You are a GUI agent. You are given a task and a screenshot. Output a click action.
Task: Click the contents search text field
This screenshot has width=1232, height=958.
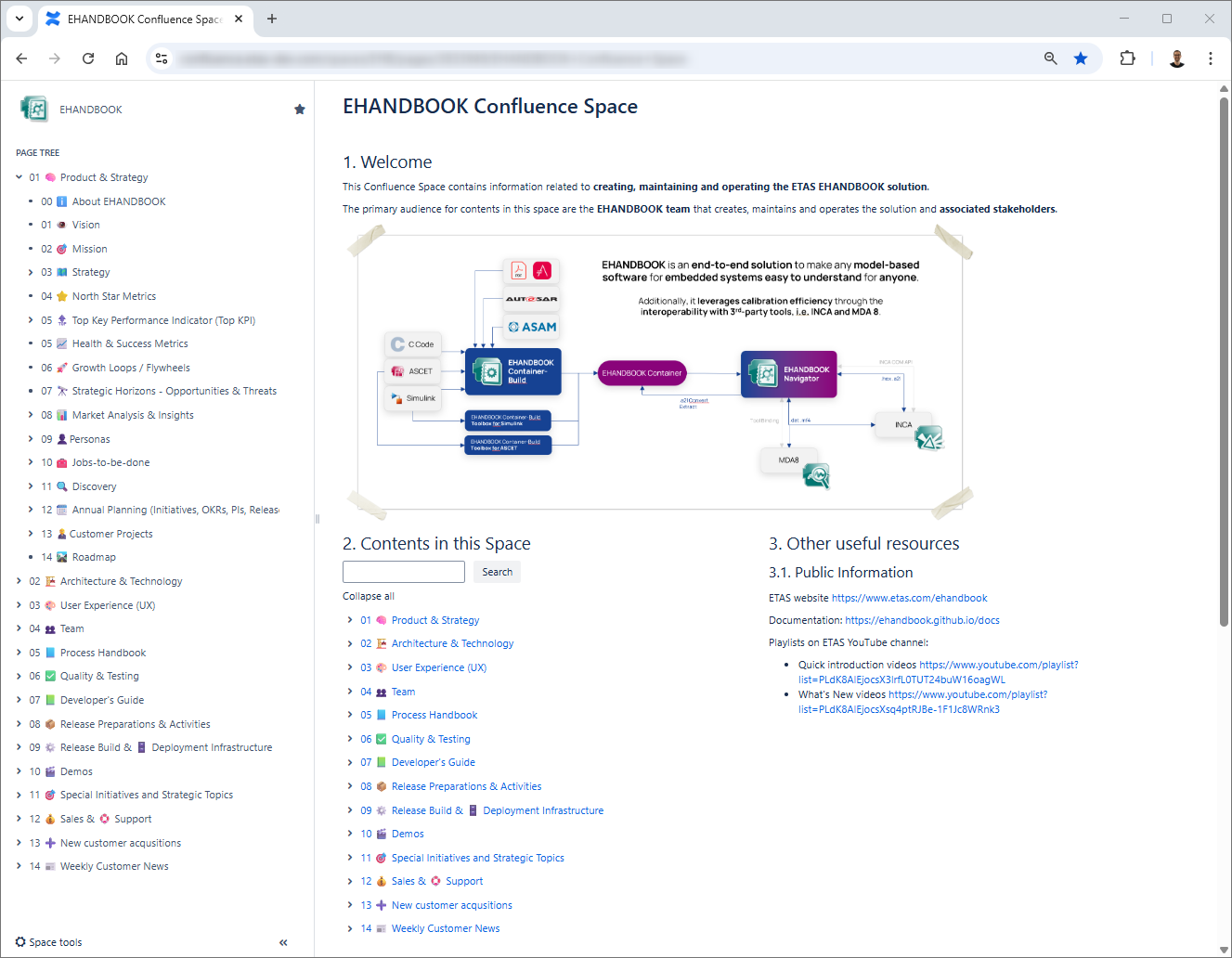point(404,572)
